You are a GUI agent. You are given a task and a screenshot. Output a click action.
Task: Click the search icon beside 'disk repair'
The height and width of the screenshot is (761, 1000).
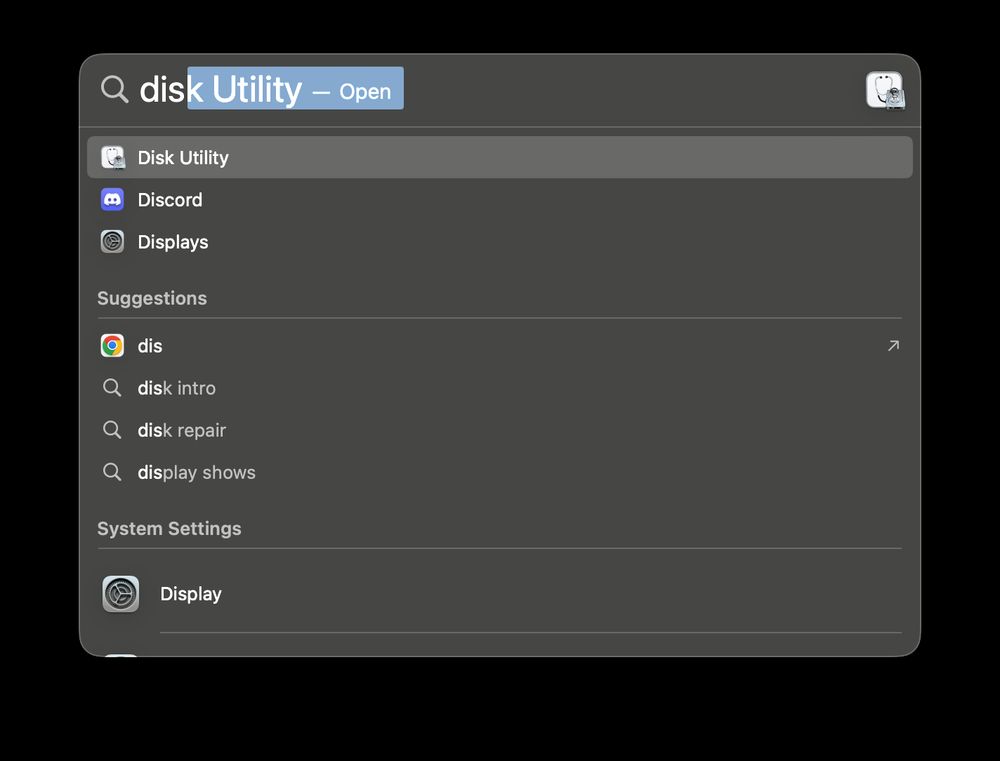pyautogui.click(x=112, y=430)
